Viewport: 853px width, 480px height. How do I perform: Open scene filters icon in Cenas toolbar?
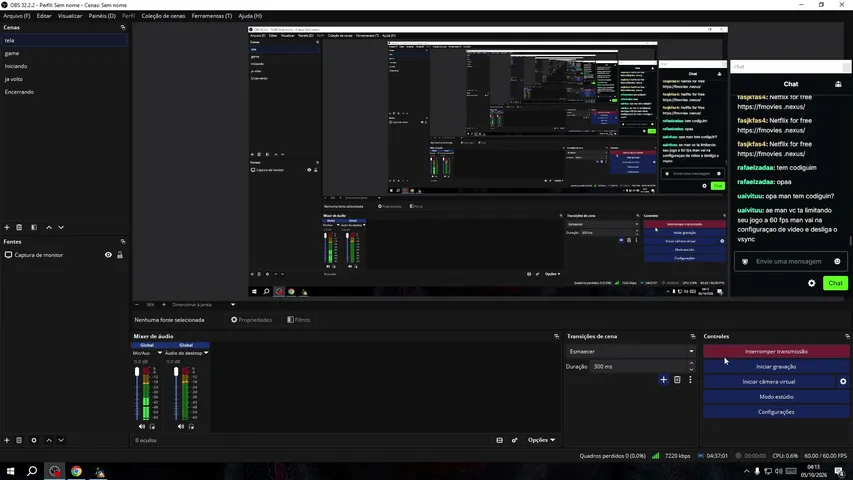[x=34, y=227]
